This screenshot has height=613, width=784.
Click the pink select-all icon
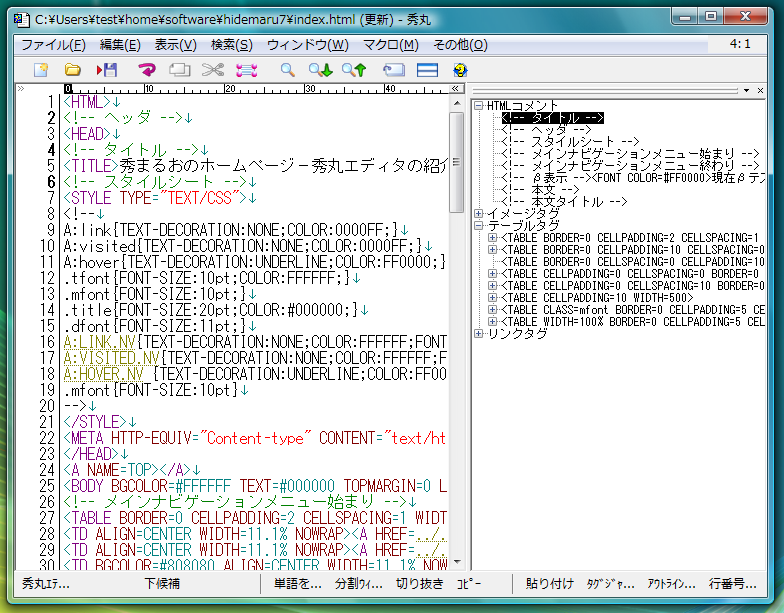click(x=246, y=70)
